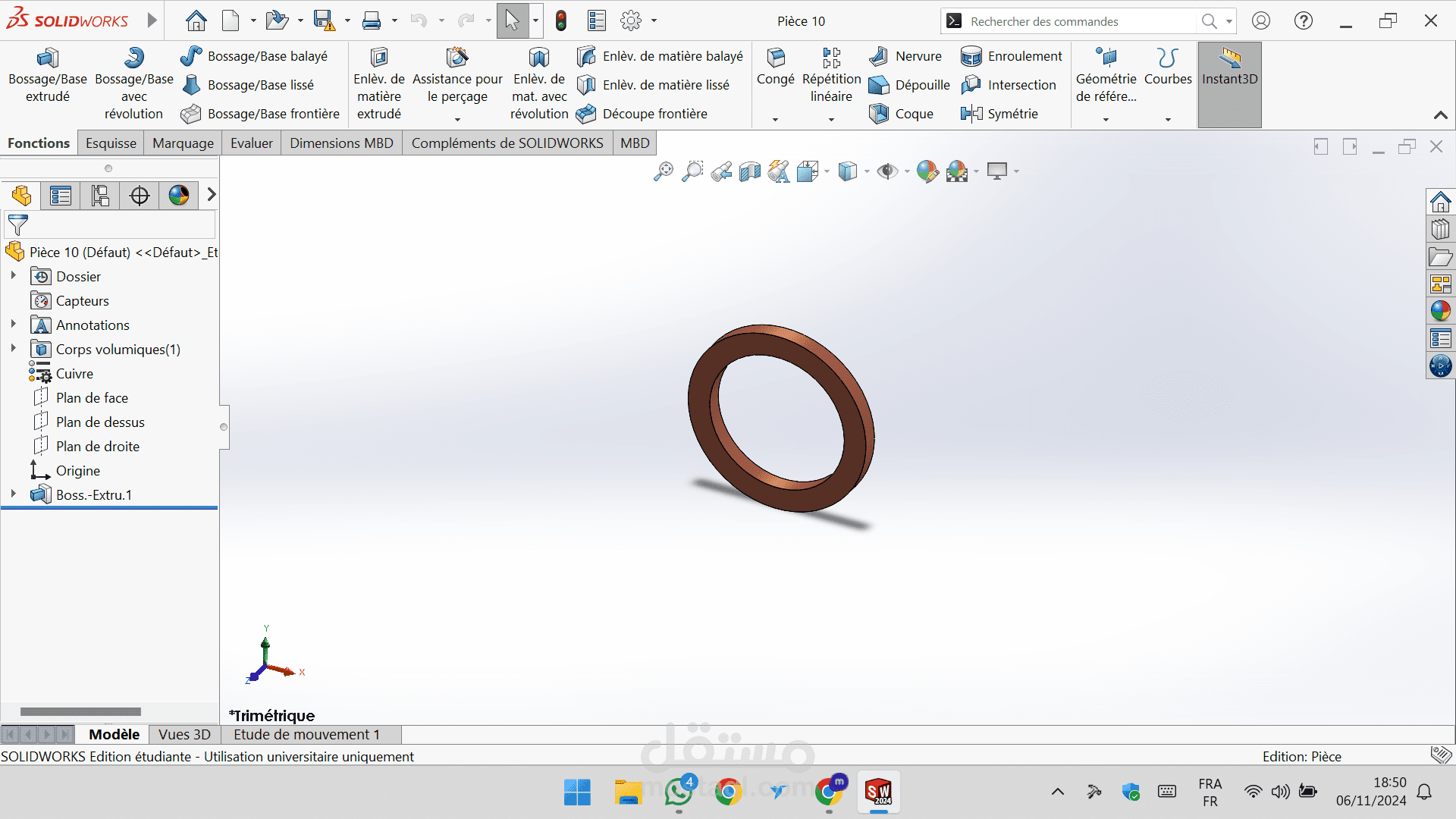1456x819 pixels.
Task: Open the ConfigurationManager tab icon
Action: coord(99,196)
